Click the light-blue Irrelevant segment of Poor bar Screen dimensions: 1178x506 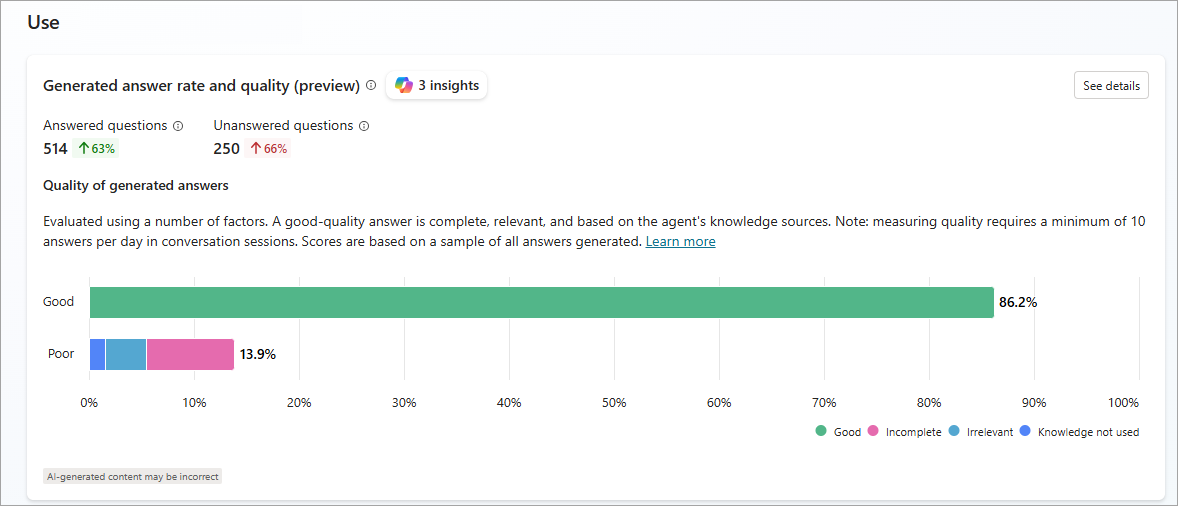pyautogui.click(x=126, y=354)
